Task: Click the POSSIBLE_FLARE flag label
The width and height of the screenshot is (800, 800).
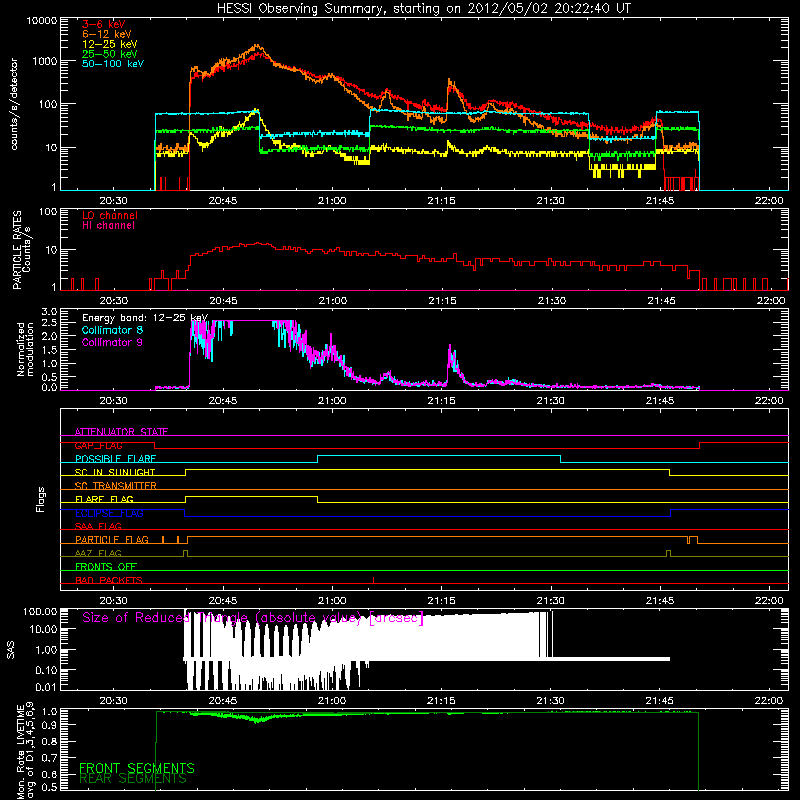Action: click(x=115, y=459)
